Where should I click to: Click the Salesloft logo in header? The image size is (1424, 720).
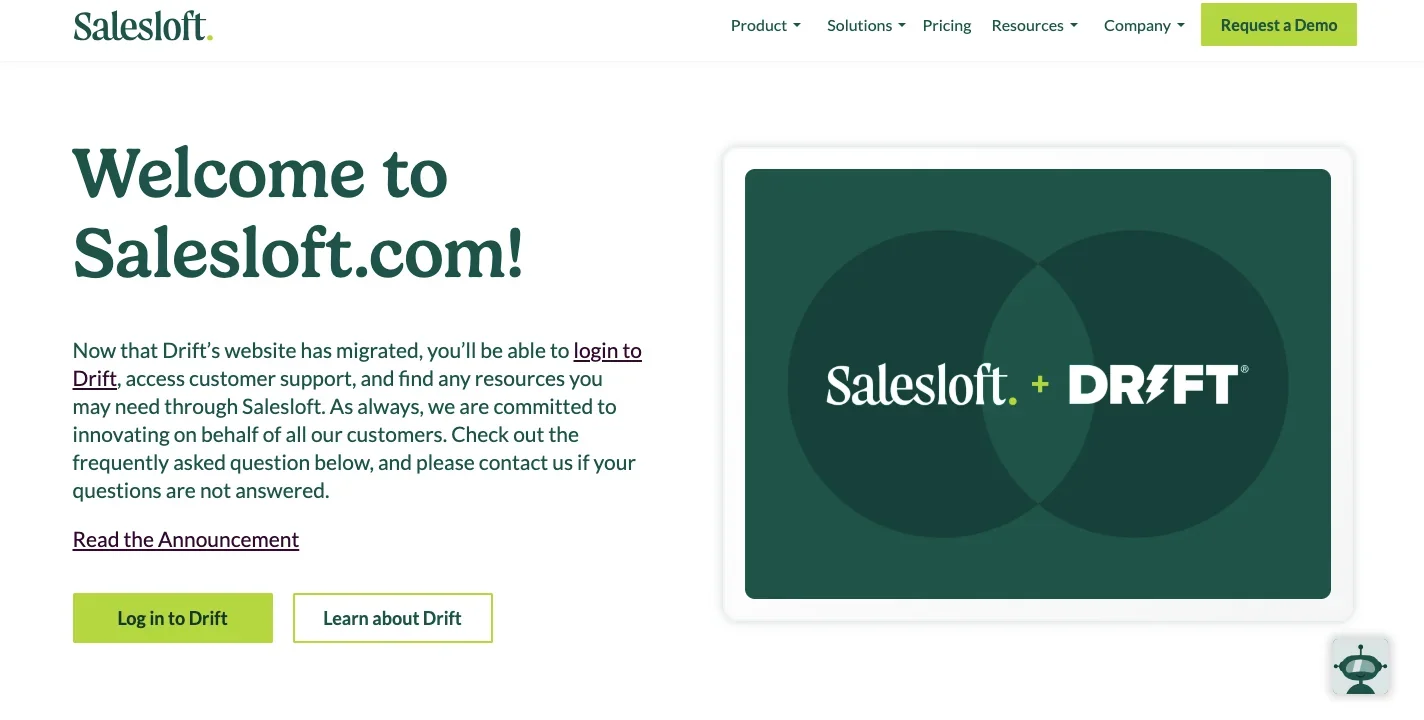(x=143, y=26)
